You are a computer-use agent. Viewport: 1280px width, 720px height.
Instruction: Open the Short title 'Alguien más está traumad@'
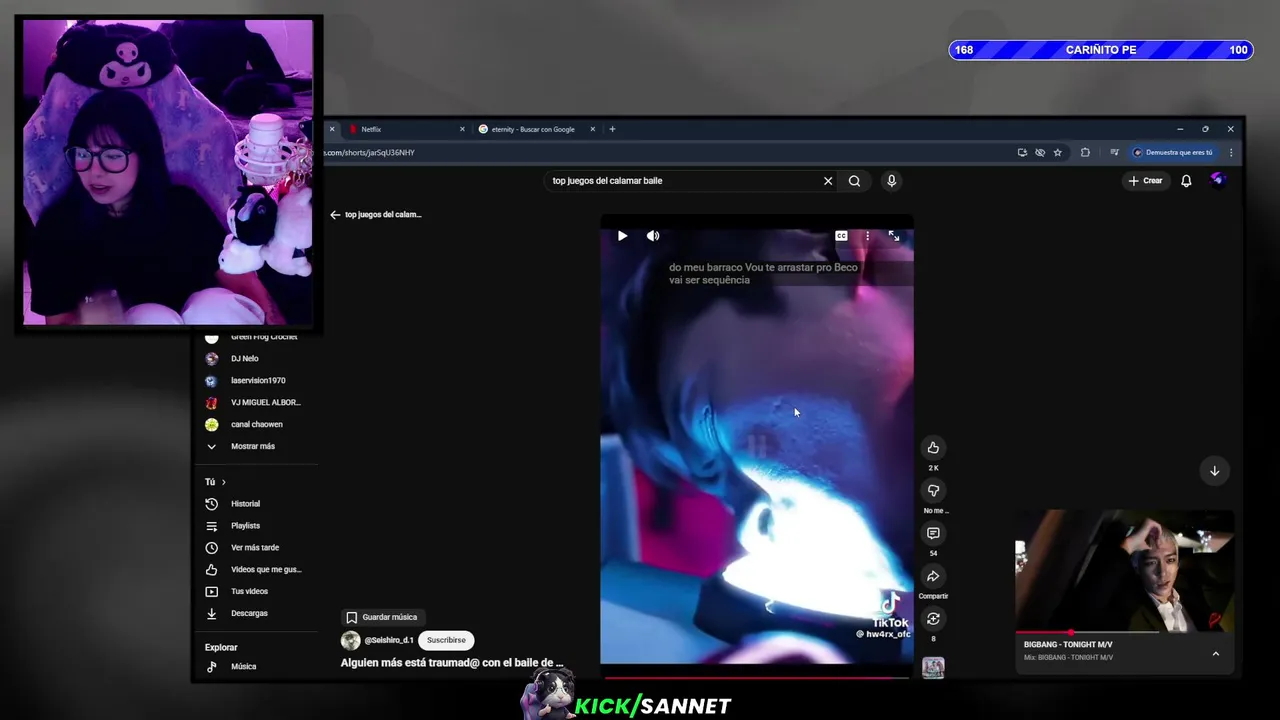452,663
